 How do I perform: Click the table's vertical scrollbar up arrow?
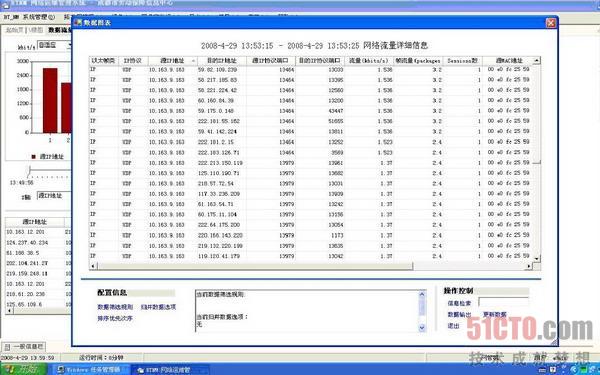[x=536, y=60]
